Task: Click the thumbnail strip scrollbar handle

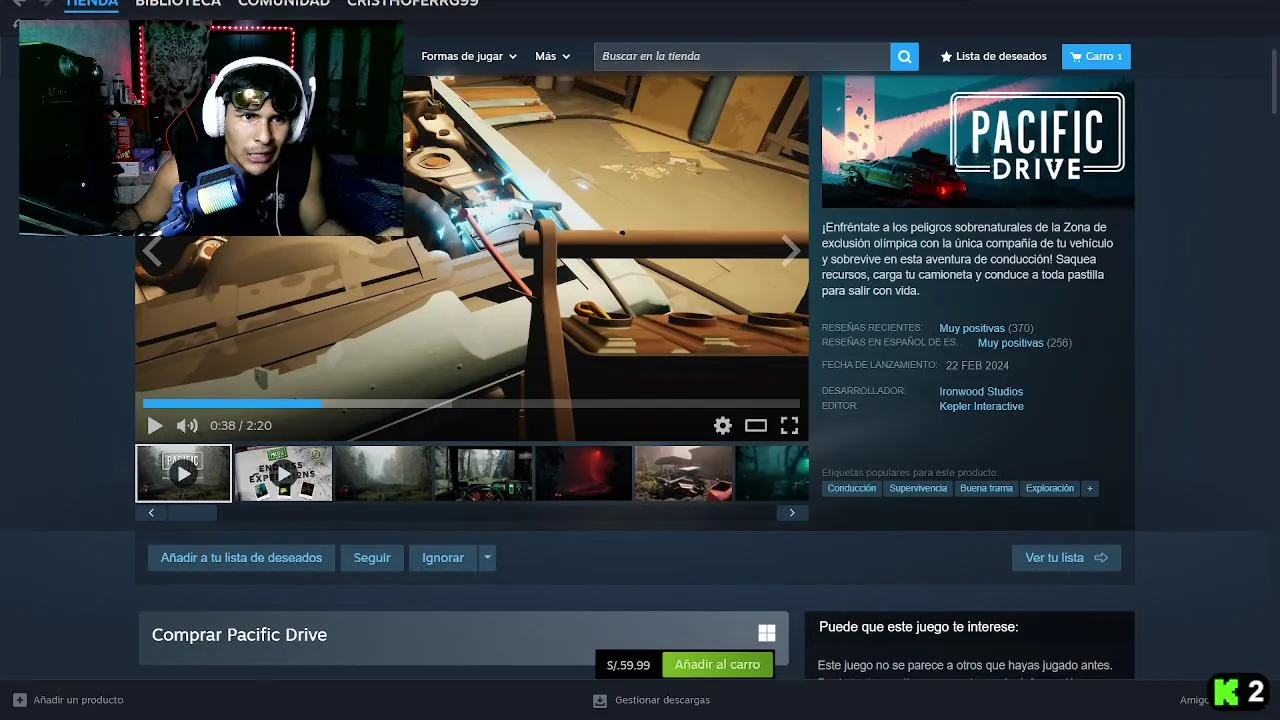Action: [x=192, y=513]
